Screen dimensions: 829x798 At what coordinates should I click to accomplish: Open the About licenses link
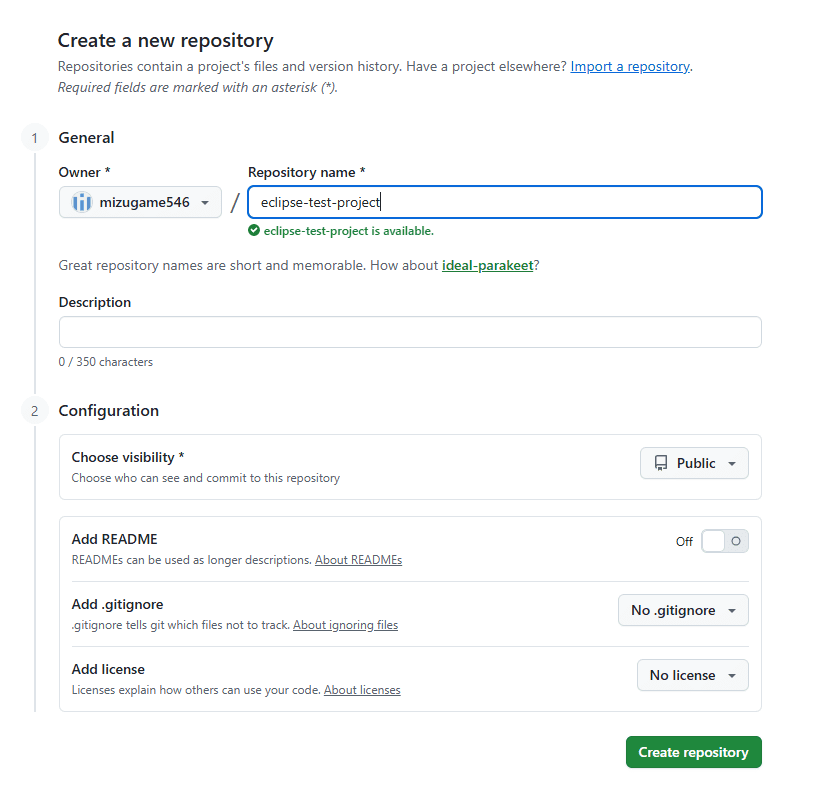pyautogui.click(x=362, y=690)
